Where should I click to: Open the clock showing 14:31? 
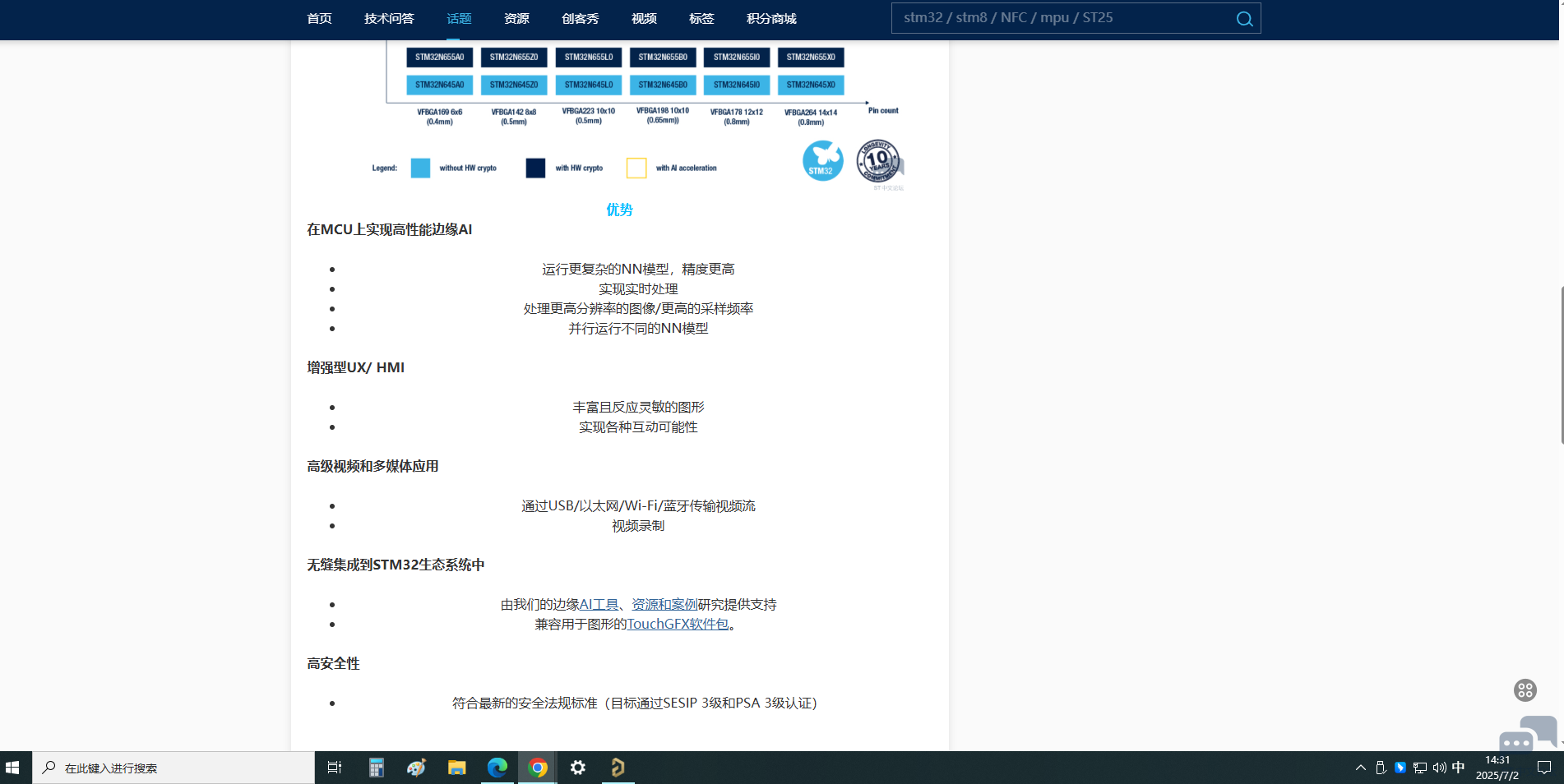(x=1497, y=768)
